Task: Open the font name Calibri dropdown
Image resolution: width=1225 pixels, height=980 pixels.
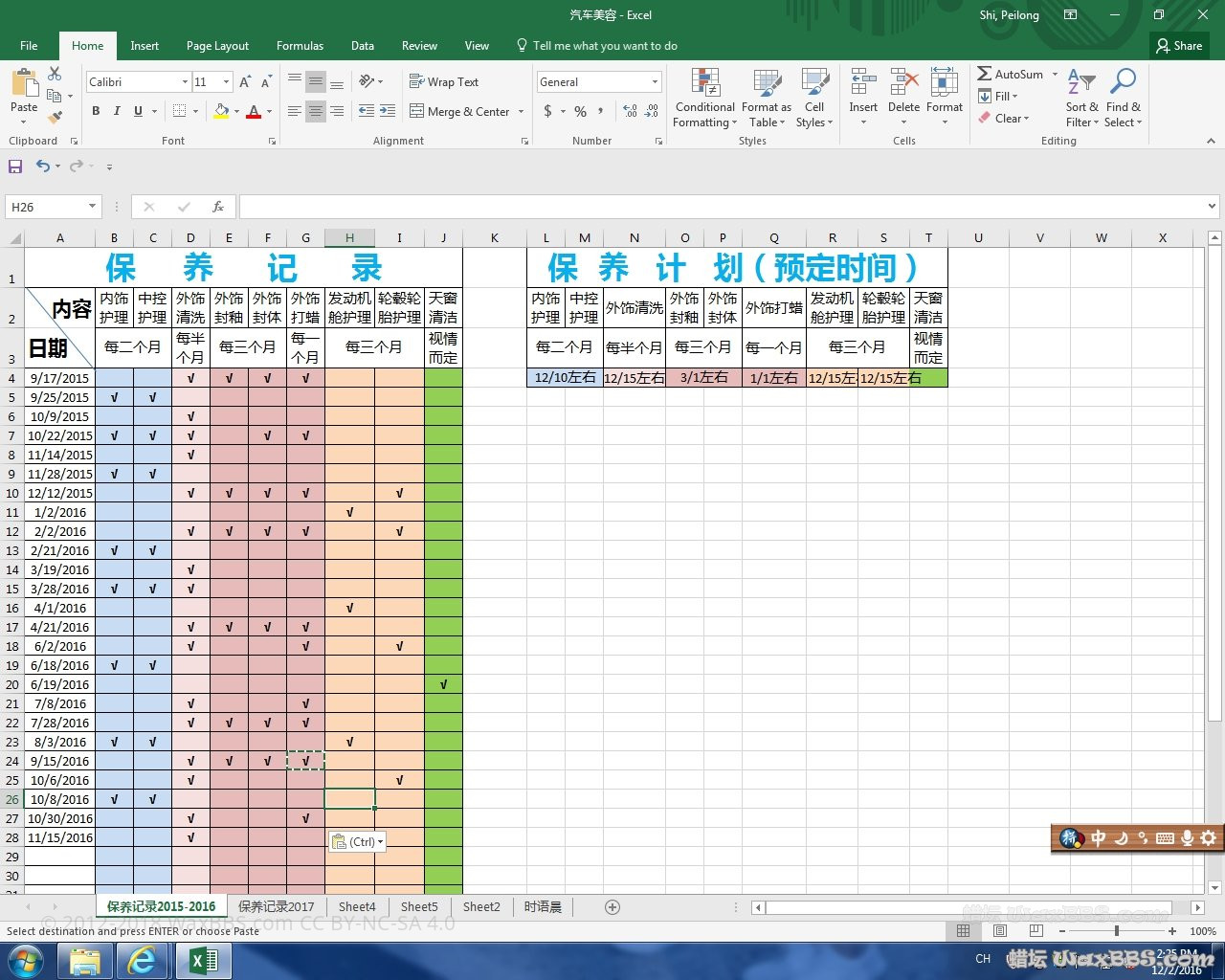Action: 185,82
